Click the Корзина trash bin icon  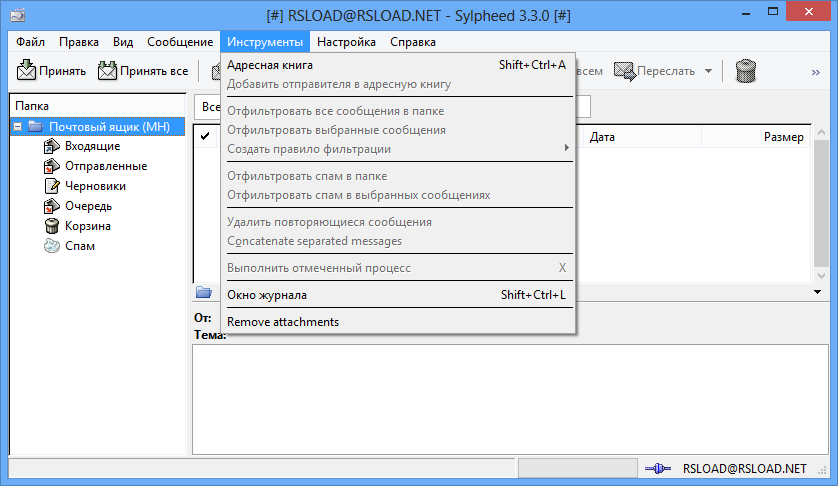click(51, 226)
